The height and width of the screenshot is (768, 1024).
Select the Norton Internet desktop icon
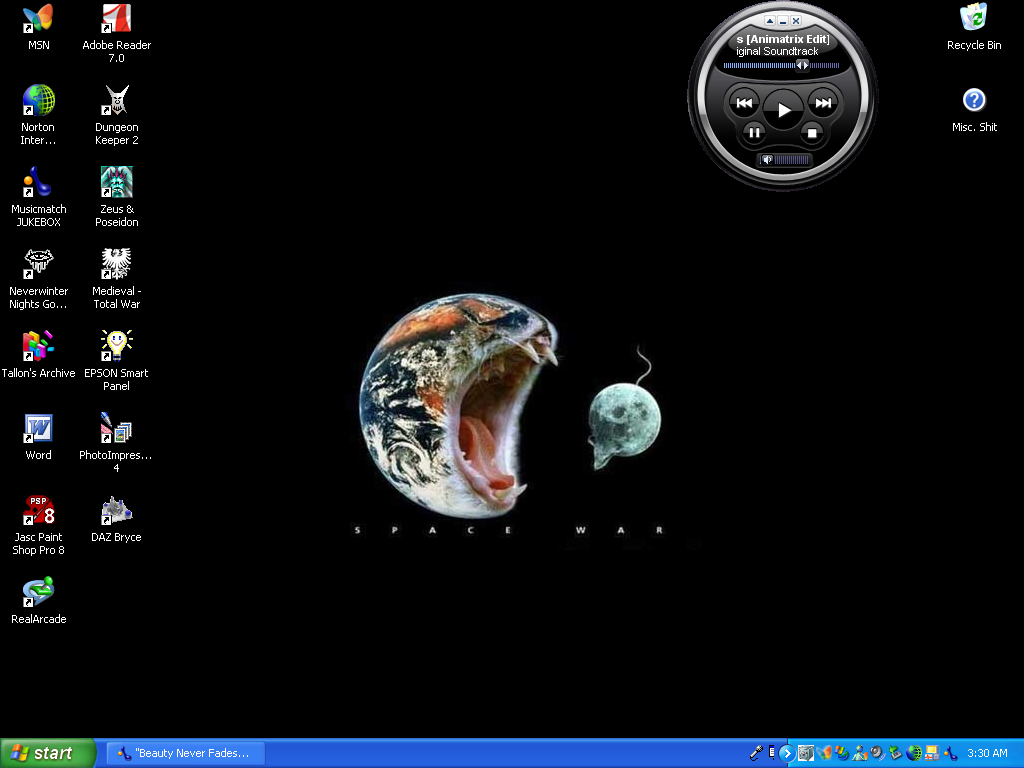click(x=38, y=116)
